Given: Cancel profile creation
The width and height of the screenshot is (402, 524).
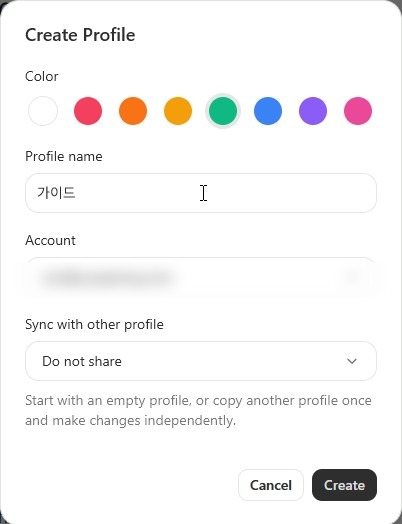Looking at the screenshot, I should pos(271,485).
